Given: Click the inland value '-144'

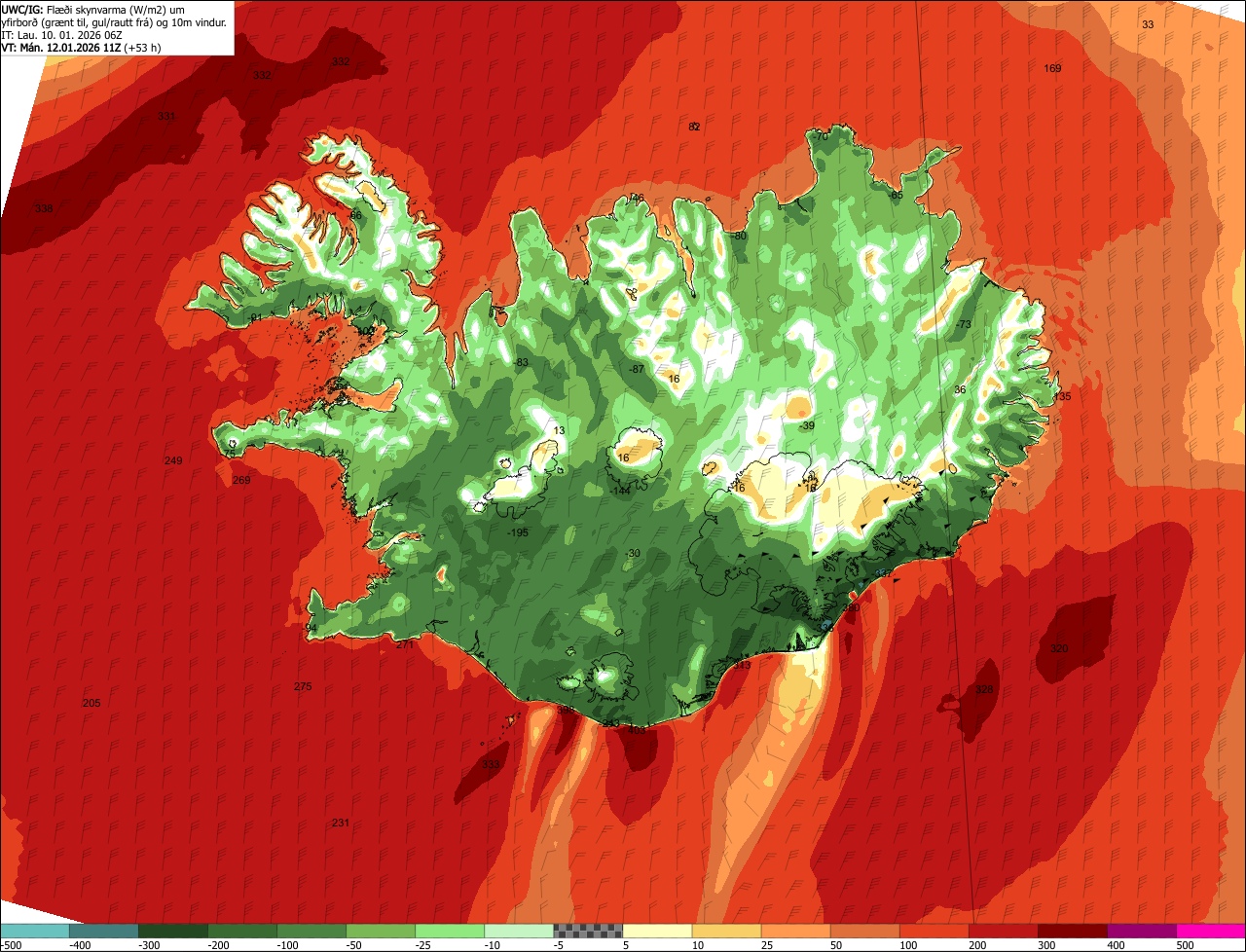Looking at the screenshot, I should pos(620,492).
